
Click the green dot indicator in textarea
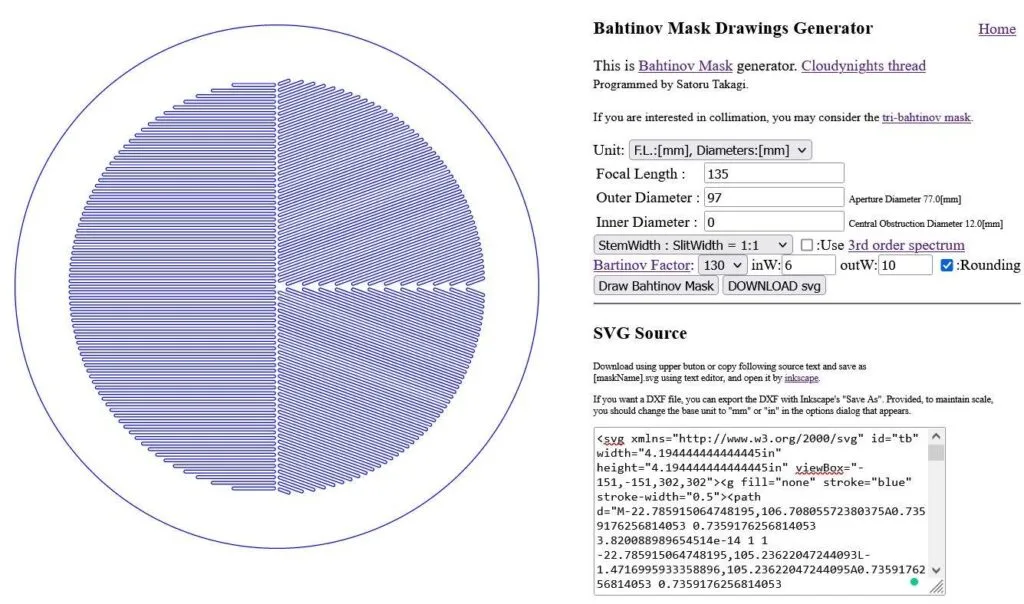coord(913,581)
